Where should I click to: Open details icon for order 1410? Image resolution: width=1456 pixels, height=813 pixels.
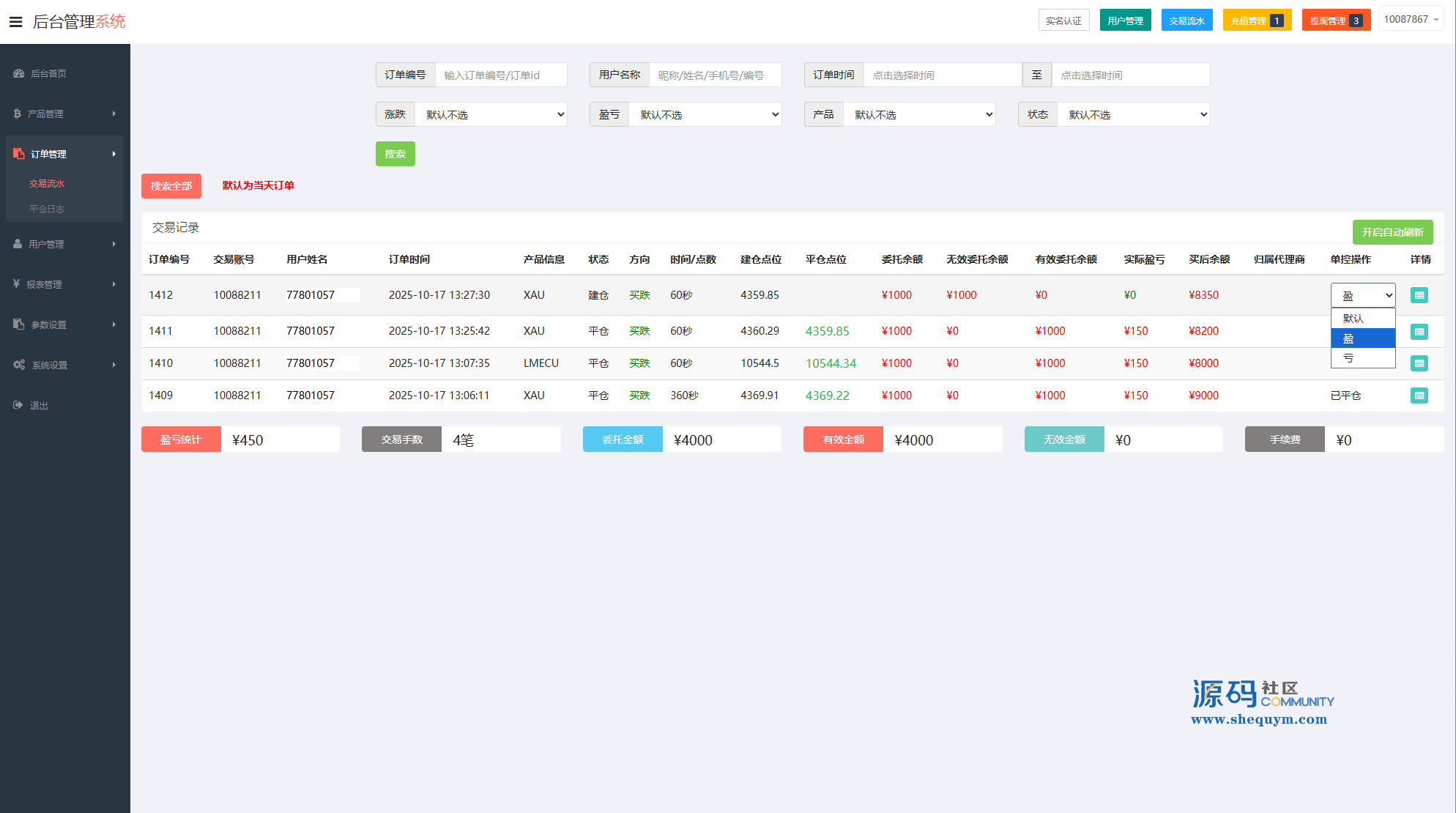click(x=1419, y=363)
